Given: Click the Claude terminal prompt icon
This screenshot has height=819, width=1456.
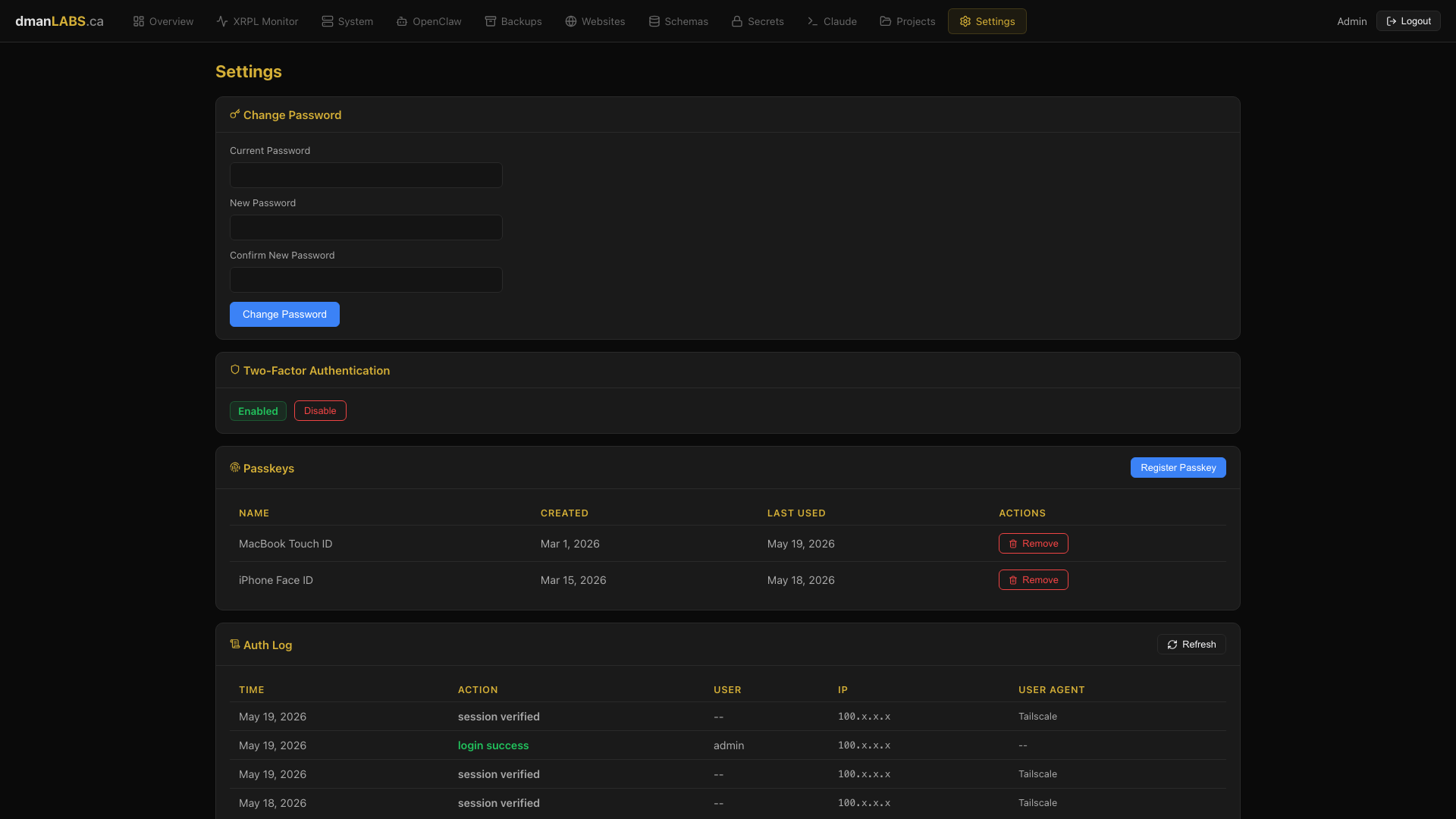Looking at the screenshot, I should (x=812, y=21).
